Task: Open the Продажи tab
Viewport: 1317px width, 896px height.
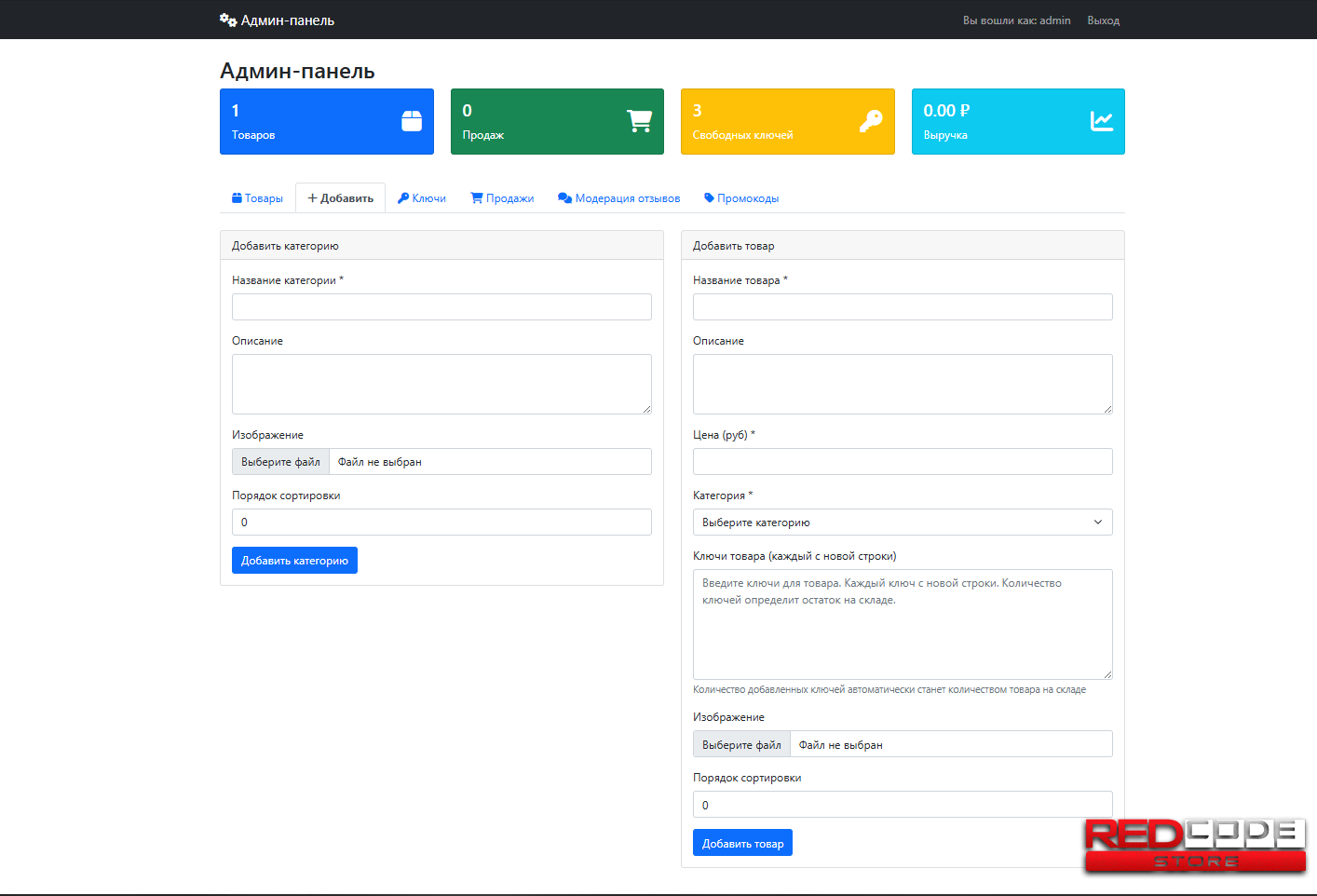Action: click(502, 198)
